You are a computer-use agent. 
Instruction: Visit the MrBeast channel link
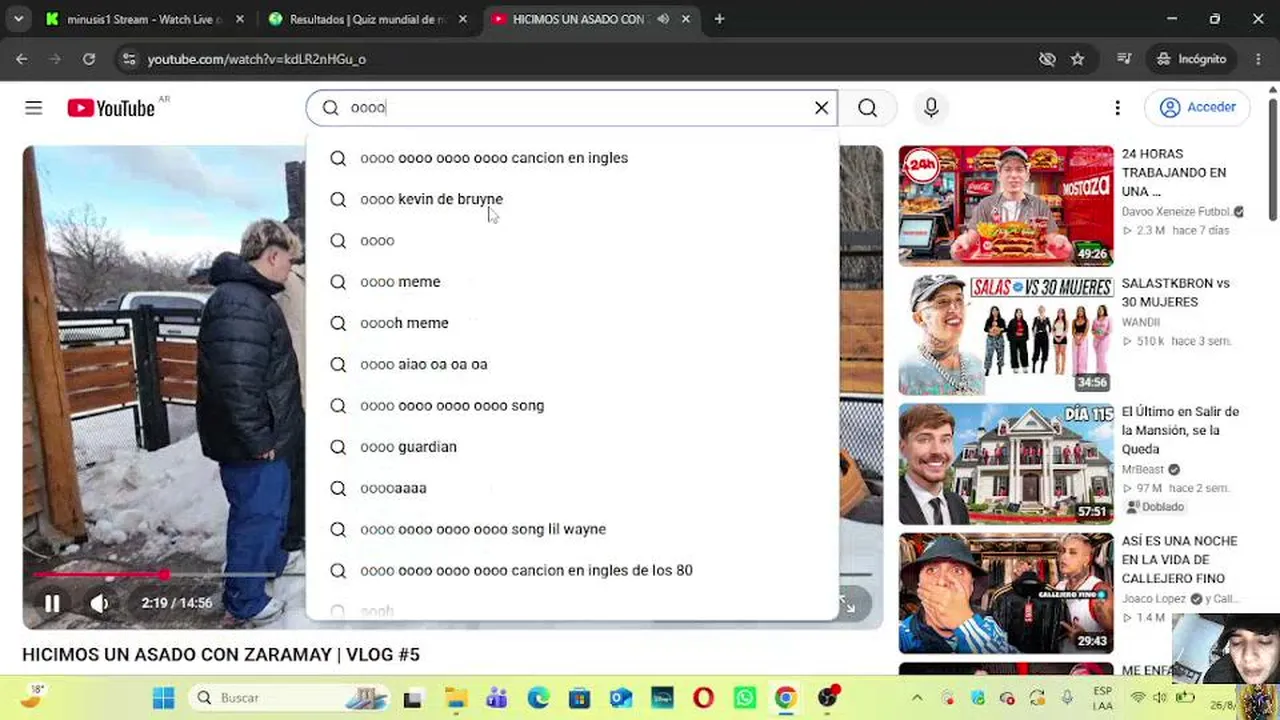point(1143,470)
